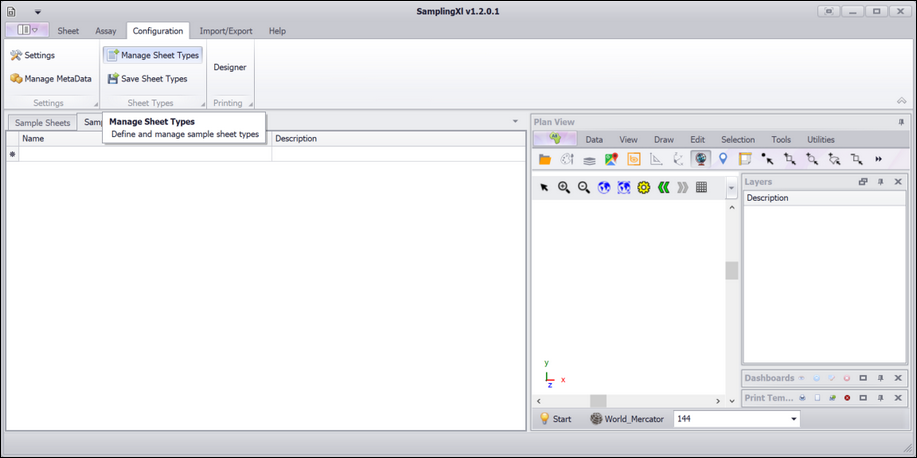Click the eye icon in Dashboards panel
This screenshot has width=917, height=458.
802,378
